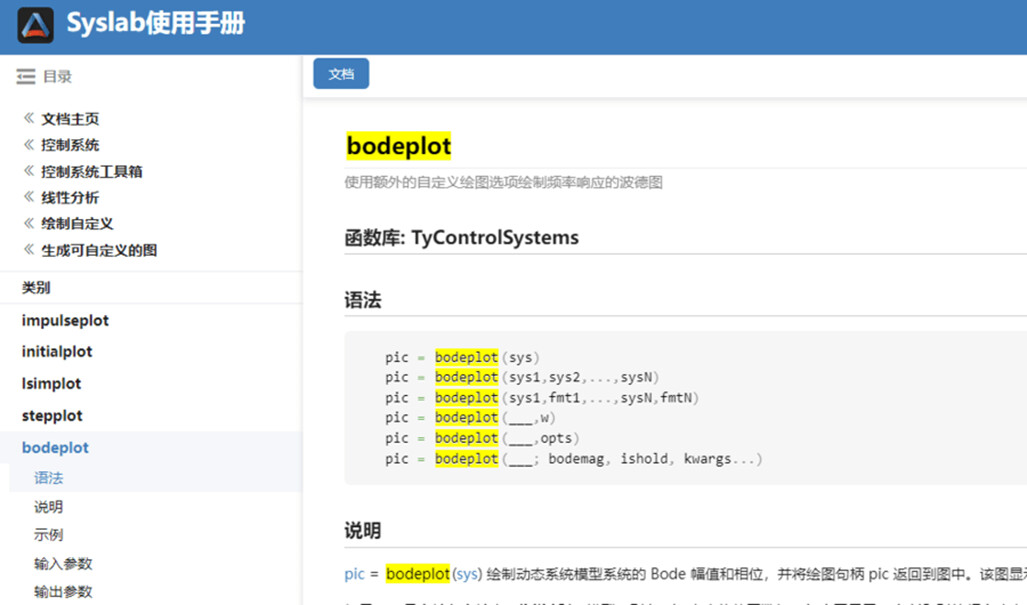Go to 文档主页 in sidebar
This screenshot has height=605, width=1027.
(x=70, y=119)
